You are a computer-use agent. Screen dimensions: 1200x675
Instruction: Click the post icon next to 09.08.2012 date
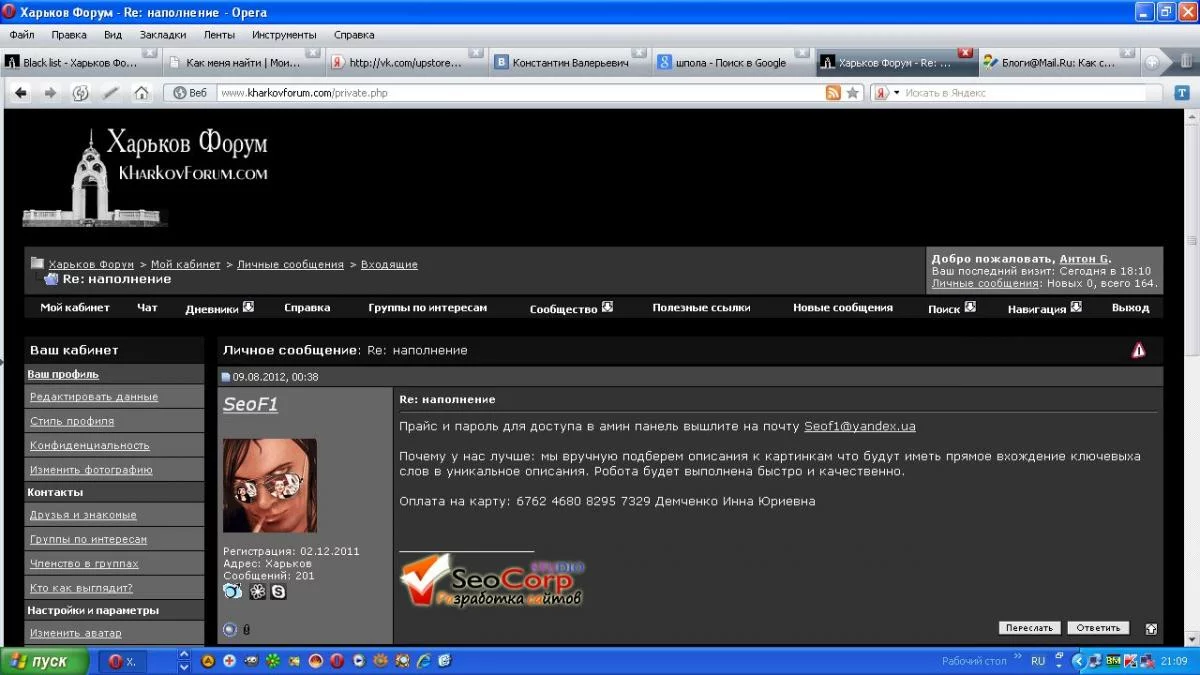(226, 377)
